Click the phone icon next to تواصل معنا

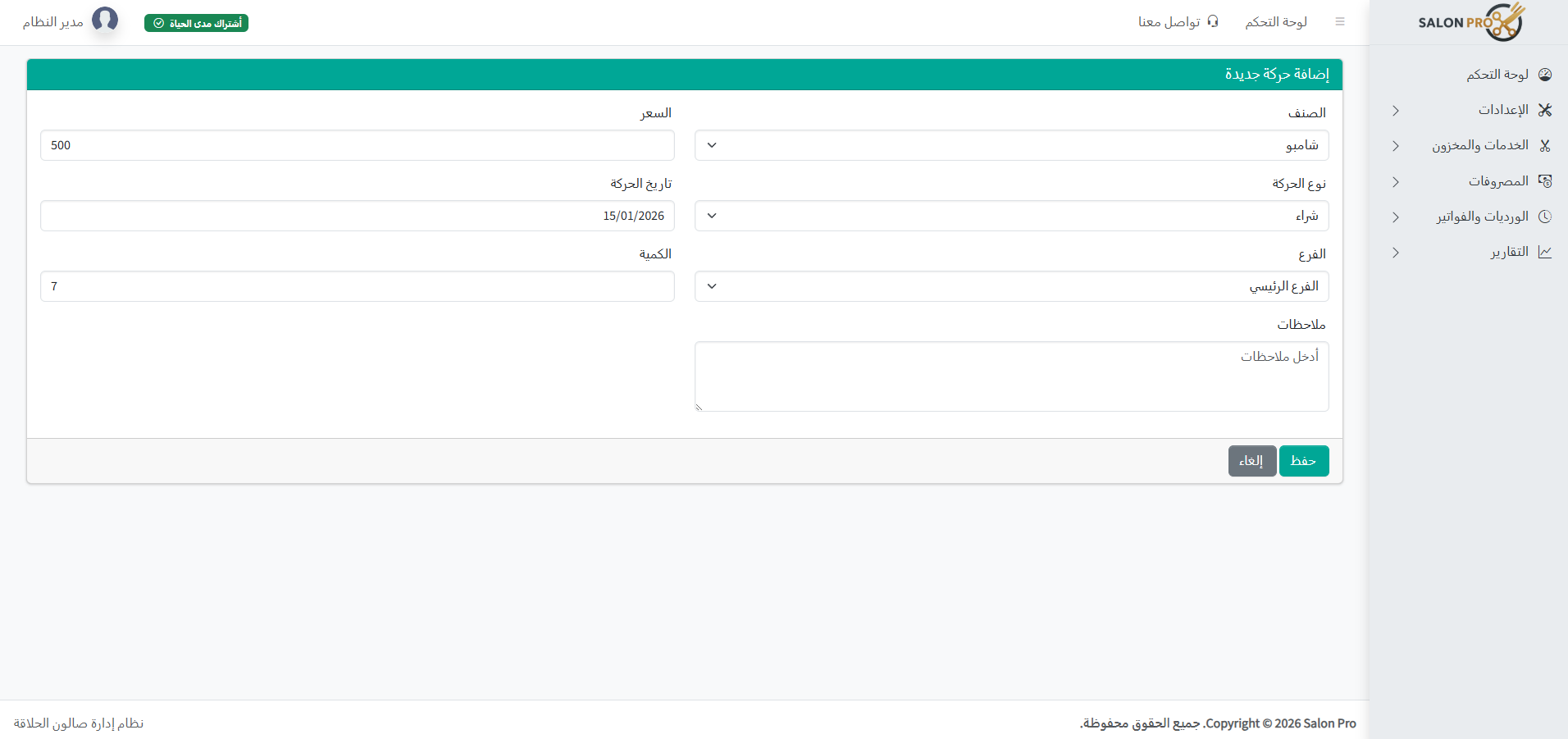[x=1213, y=21]
